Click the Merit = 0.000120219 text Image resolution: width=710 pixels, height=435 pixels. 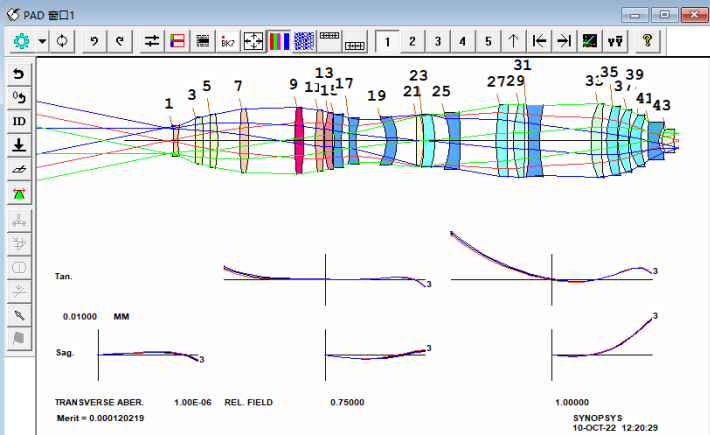pyautogui.click(x=100, y=418)
